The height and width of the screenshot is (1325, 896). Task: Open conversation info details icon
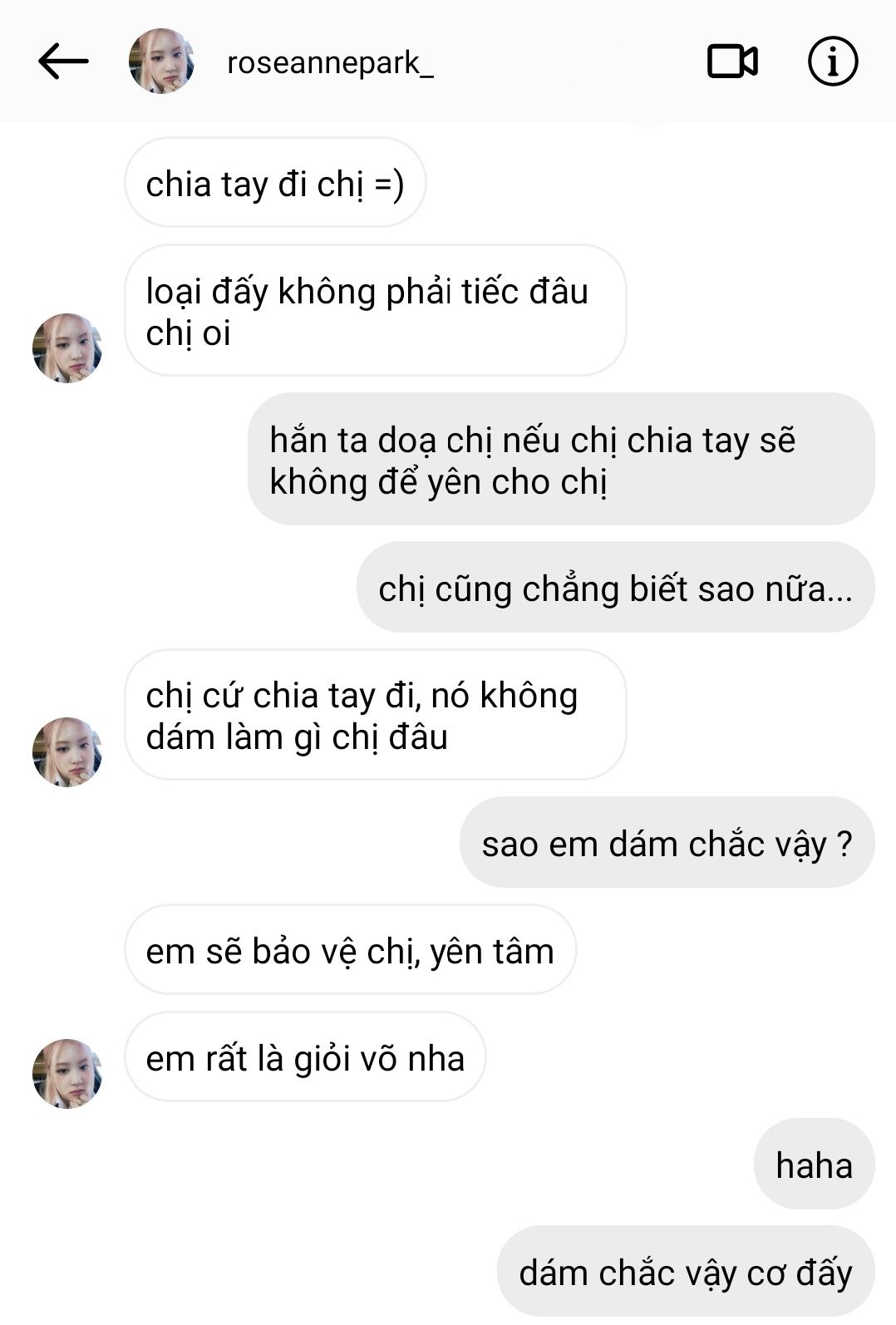click(x=833, y=61)
